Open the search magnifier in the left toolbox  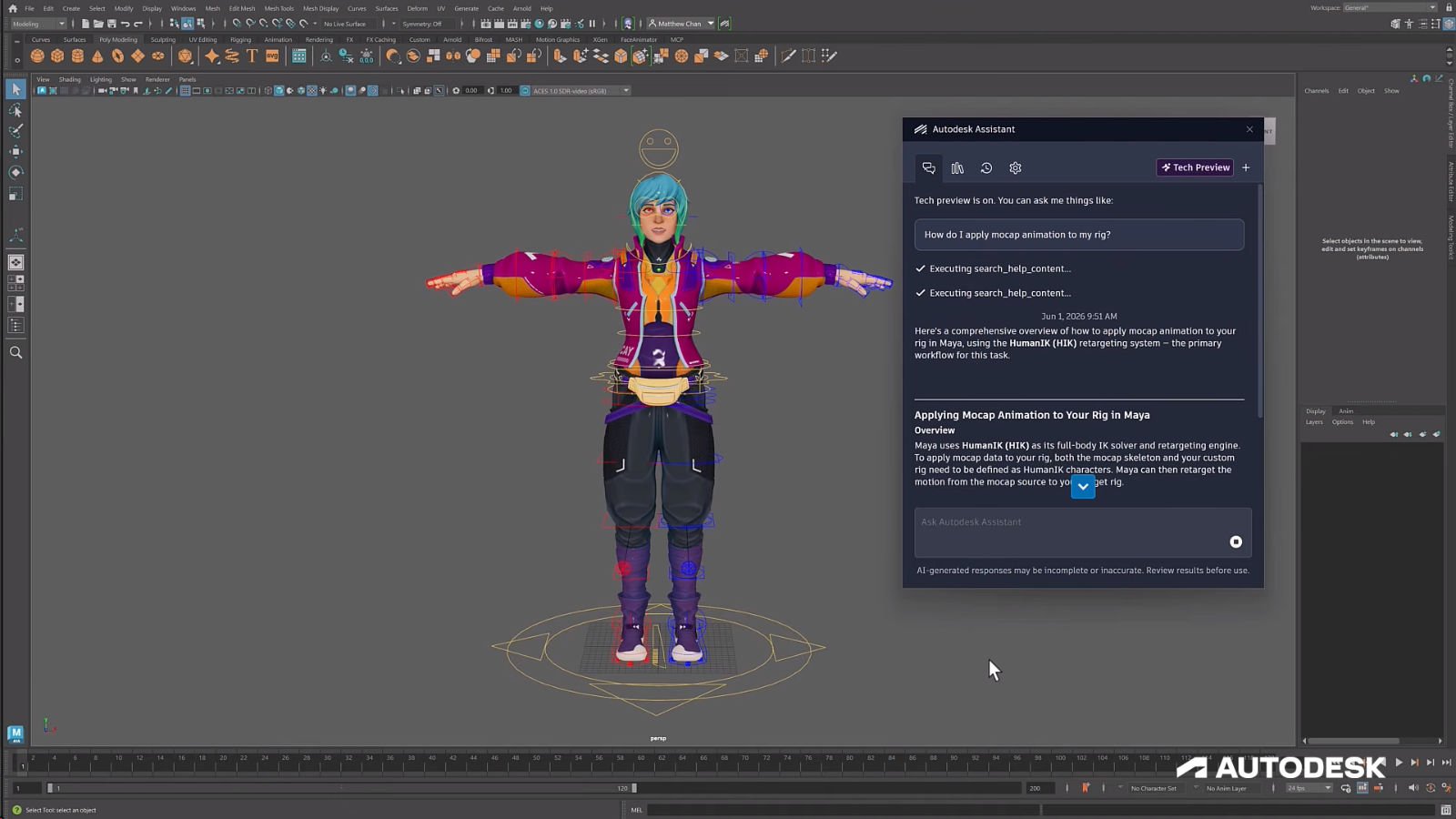click(x=15, y=352)
